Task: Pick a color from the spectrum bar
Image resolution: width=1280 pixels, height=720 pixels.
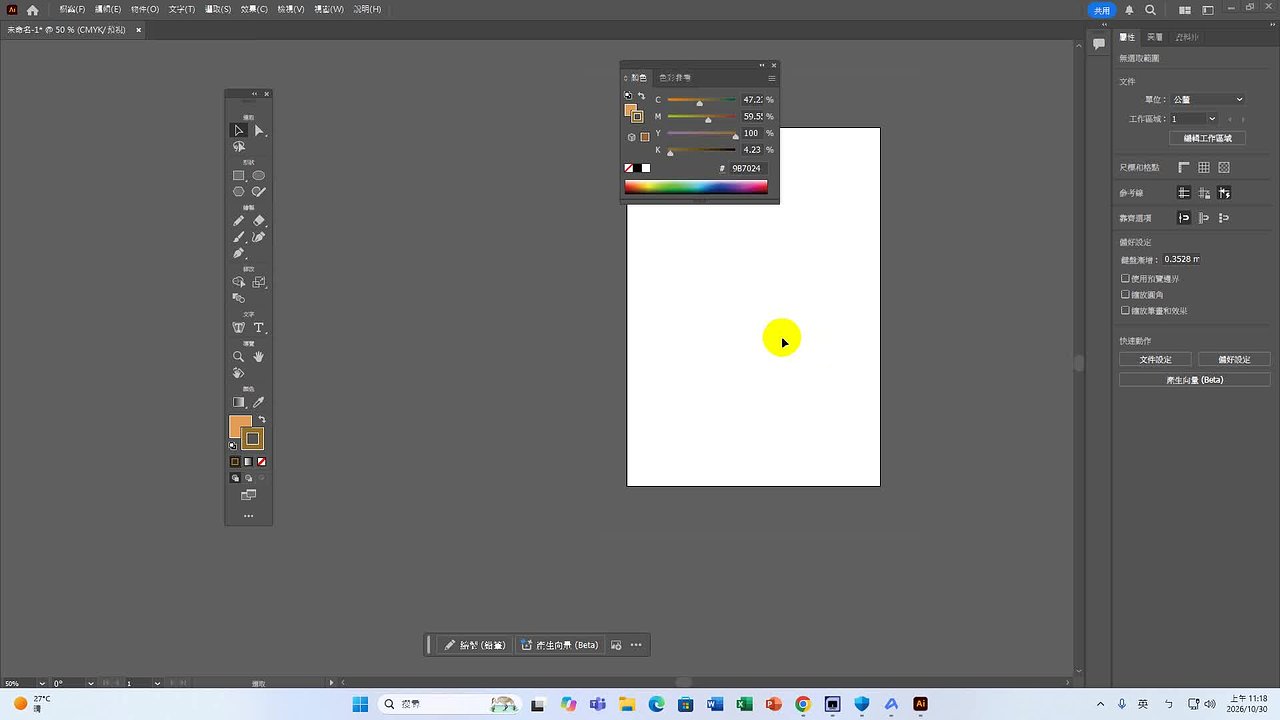Action: (x=696, y=187)
